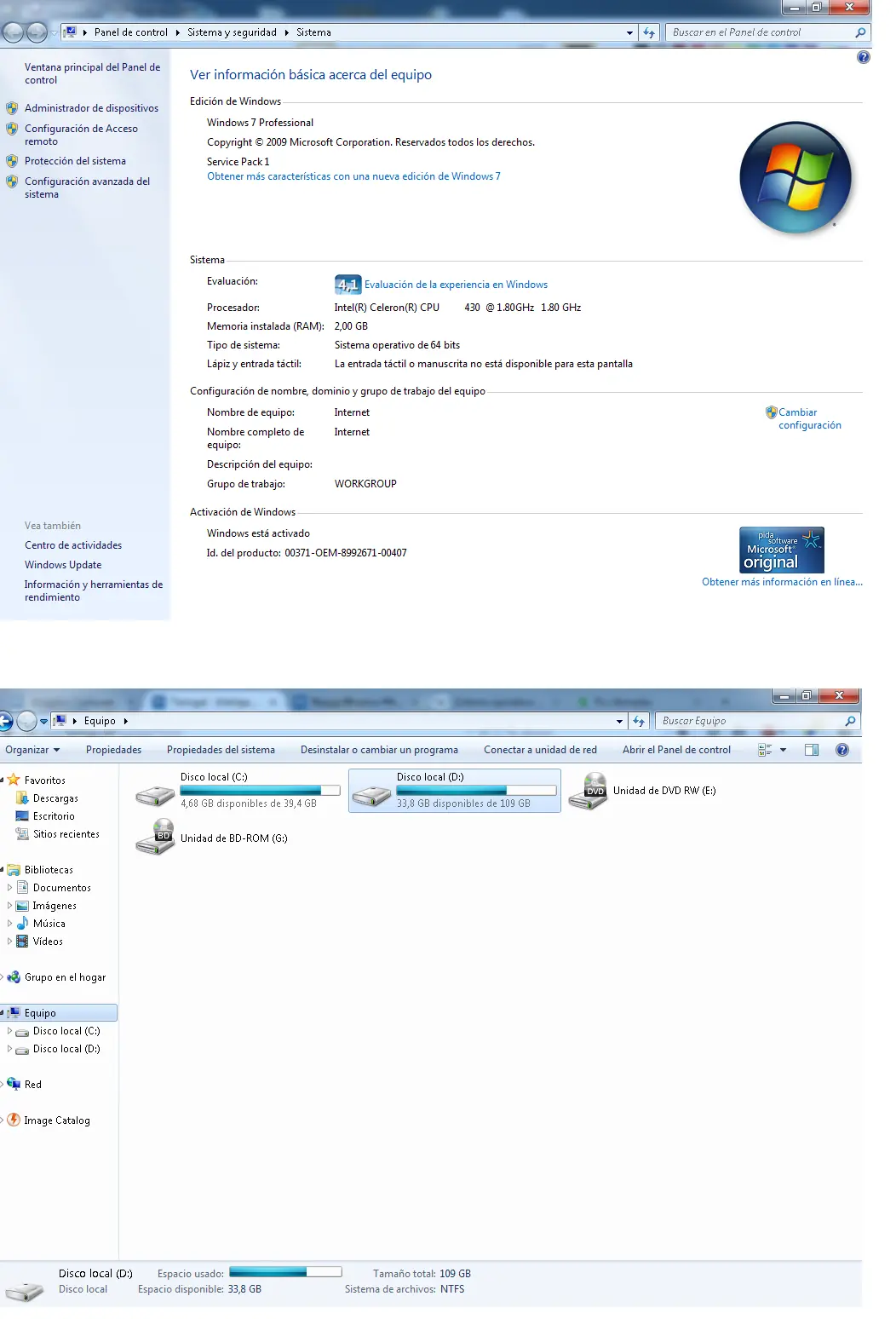Open the help icon in Sistema window
Viewport: 896px width, 1319px height.
(863, 57)
